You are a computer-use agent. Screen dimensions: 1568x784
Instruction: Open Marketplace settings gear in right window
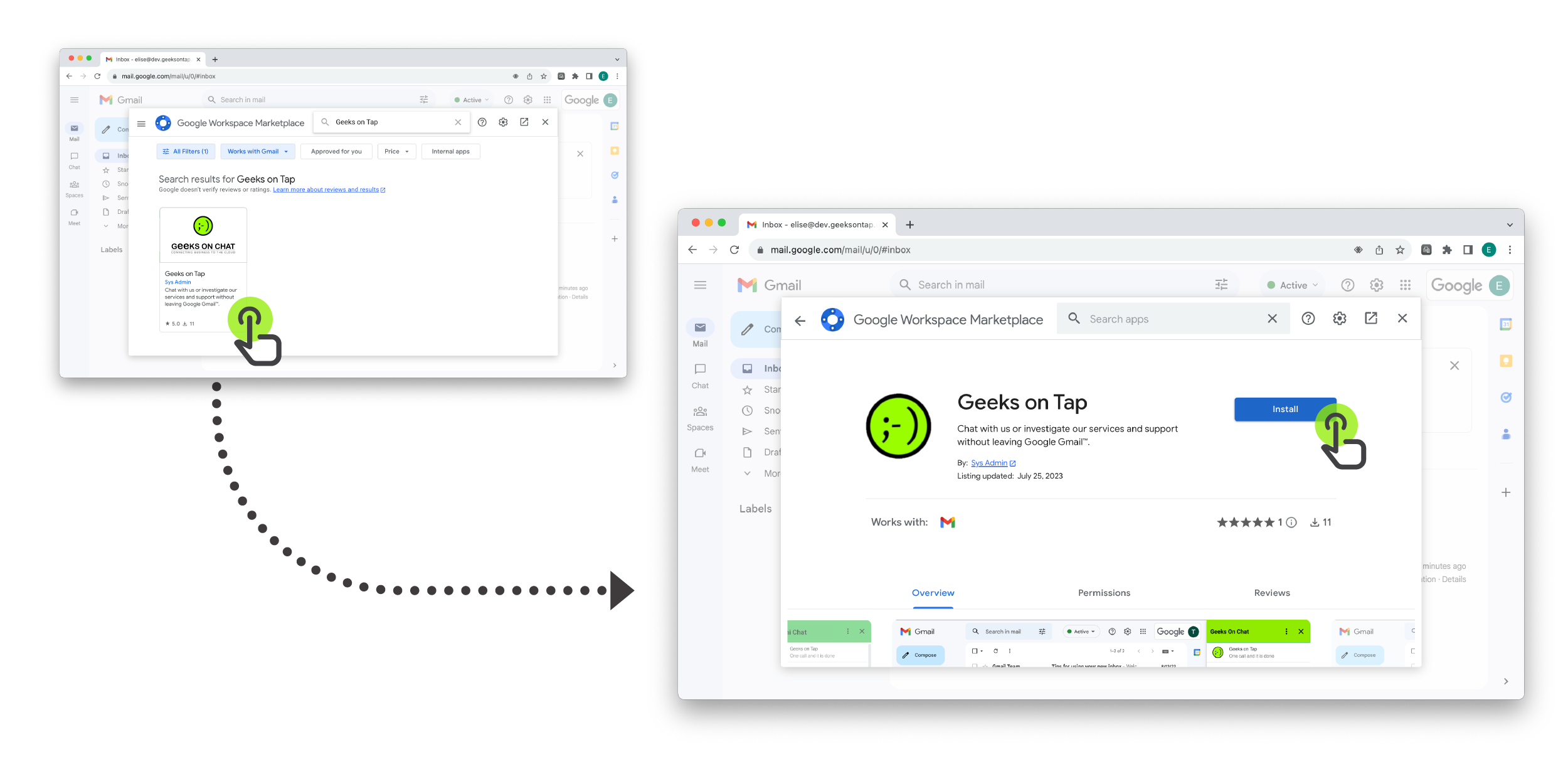click(x=1339, y=319)
